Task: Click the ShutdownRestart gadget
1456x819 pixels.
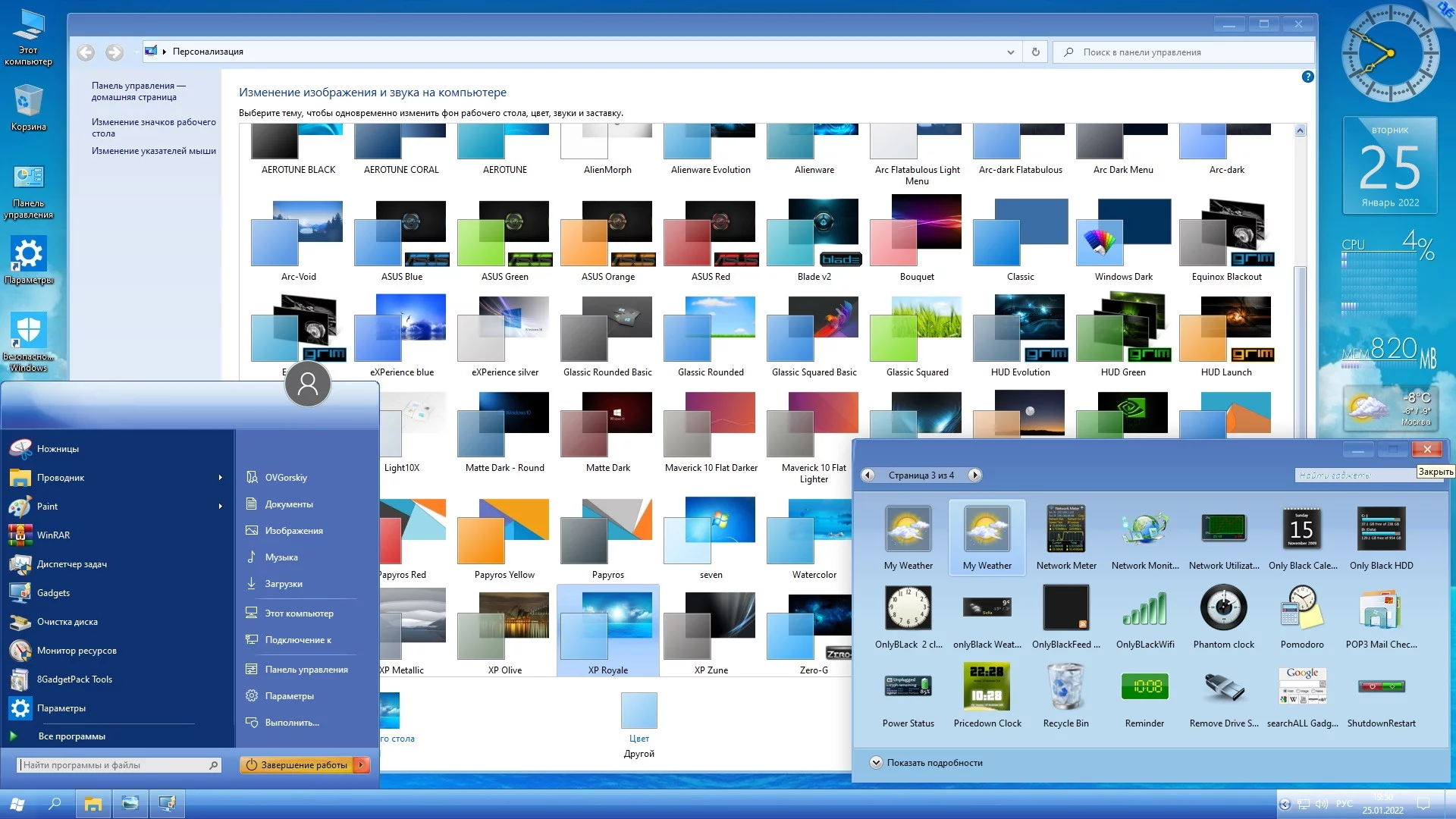Action: pos(1381,687)
